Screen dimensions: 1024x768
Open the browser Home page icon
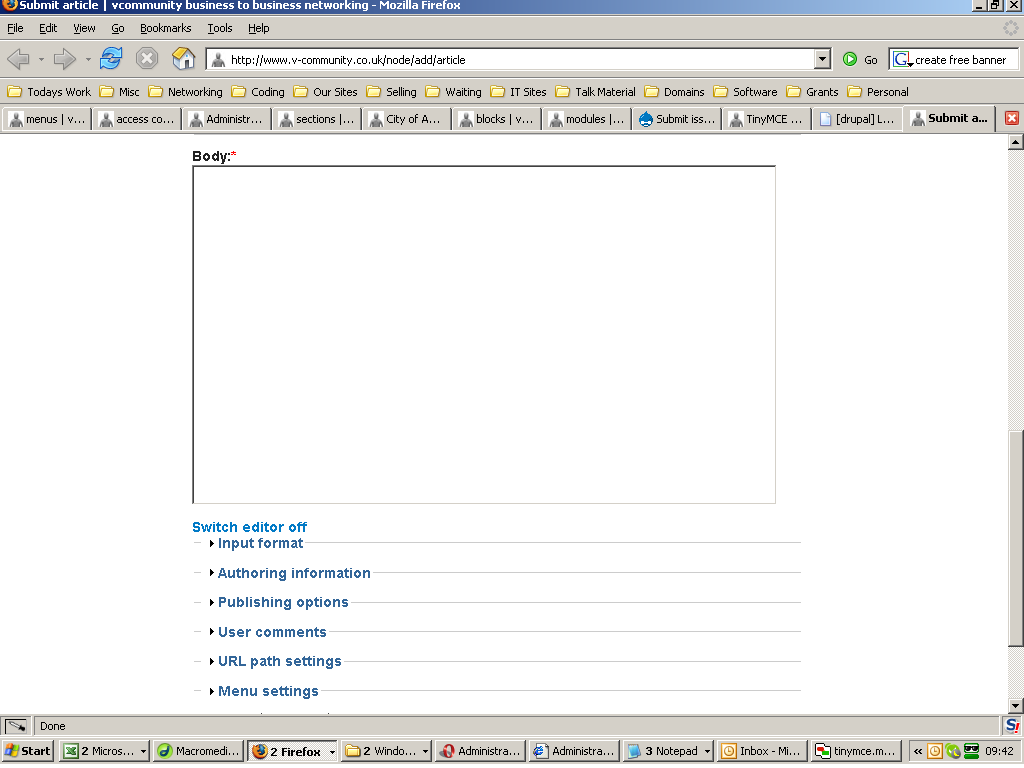[183, 58]
